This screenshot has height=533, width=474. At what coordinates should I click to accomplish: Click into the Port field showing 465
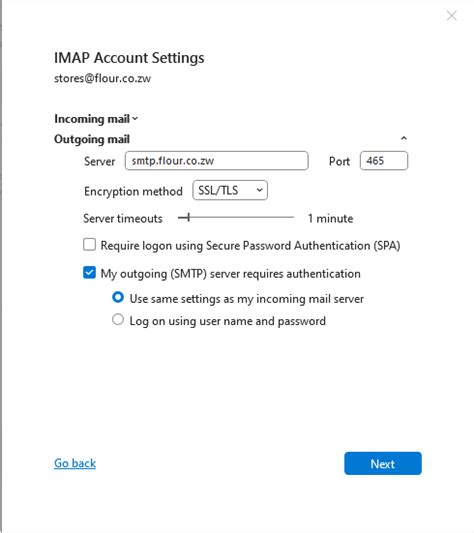click(384, 161)
